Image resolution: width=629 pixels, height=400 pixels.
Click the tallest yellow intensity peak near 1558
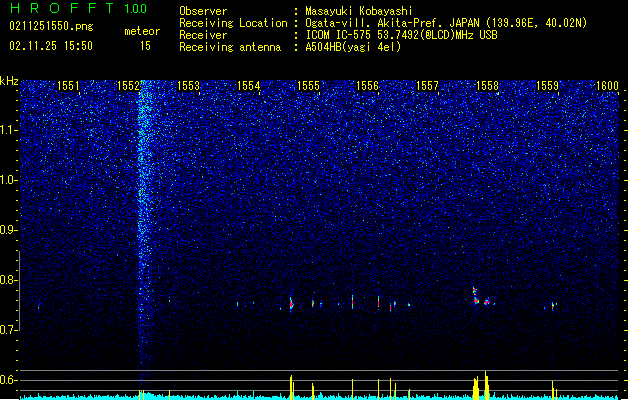[x=486, y=384]
